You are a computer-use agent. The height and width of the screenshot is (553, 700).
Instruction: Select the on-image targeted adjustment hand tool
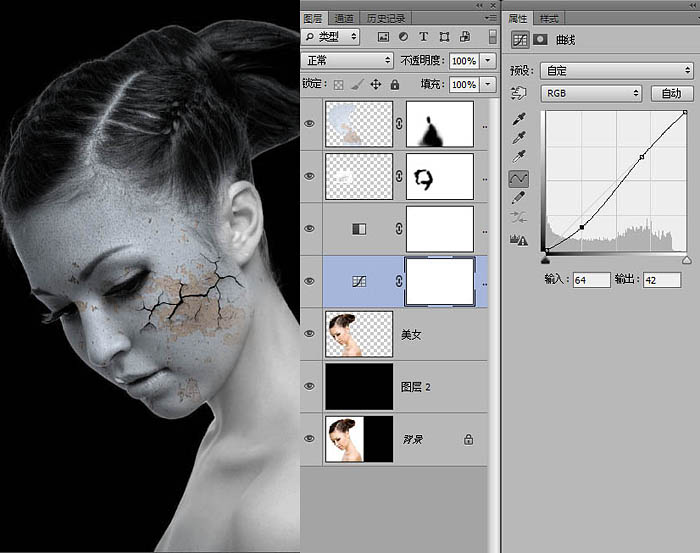click(x=518, y=93)
